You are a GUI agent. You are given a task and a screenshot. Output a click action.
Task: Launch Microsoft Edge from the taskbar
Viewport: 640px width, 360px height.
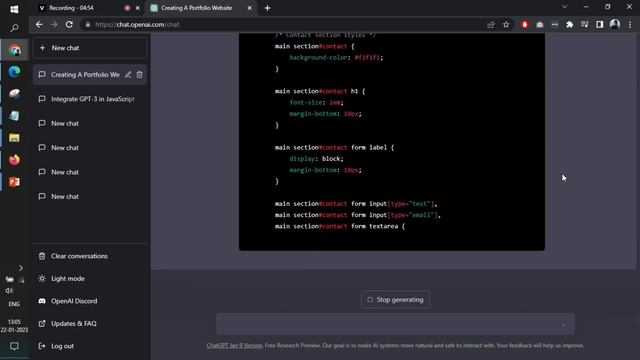(14, 72)
